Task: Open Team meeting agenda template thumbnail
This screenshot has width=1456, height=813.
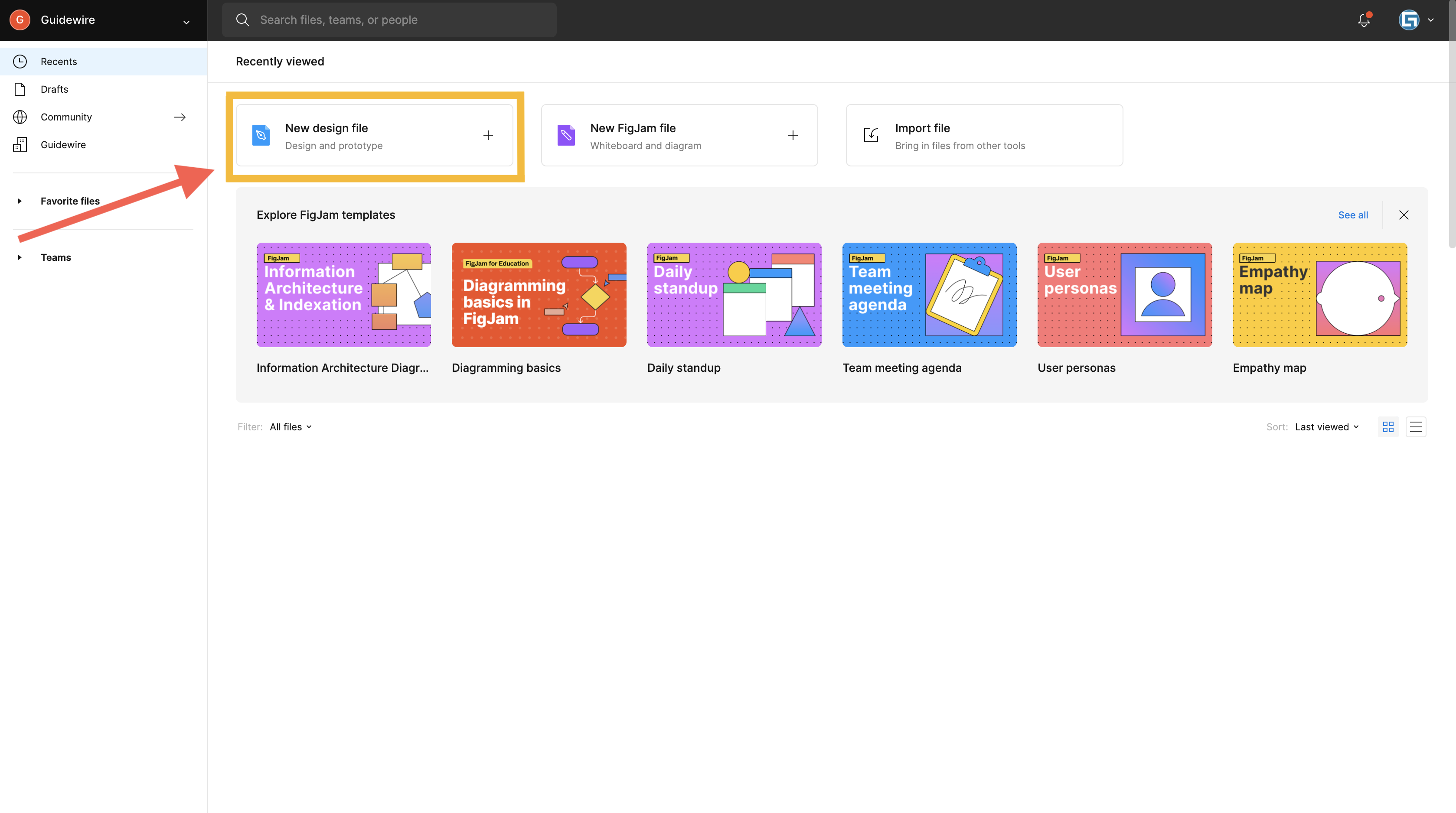Action: coord(929,295)
